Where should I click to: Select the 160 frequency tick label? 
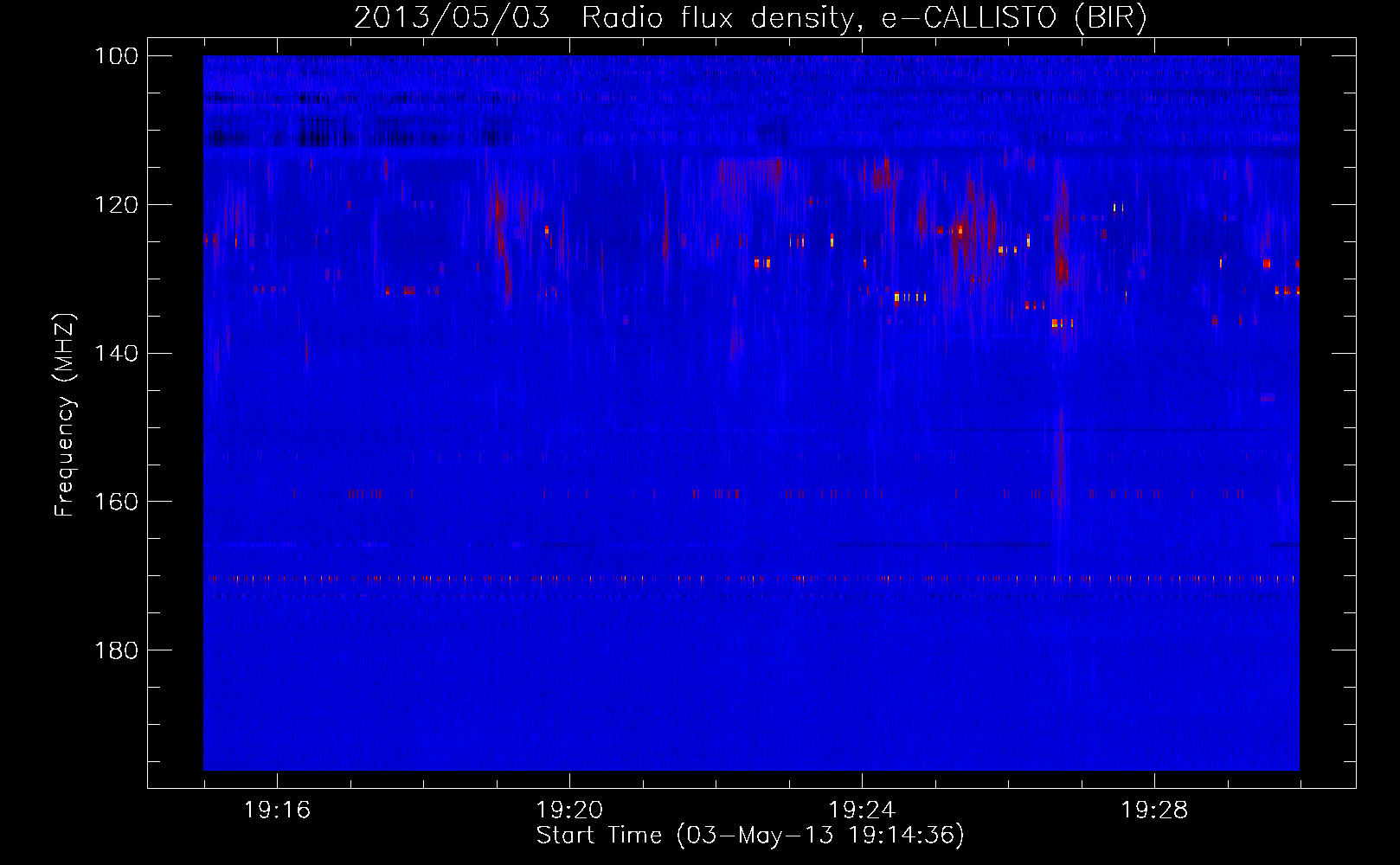point(115,503)
